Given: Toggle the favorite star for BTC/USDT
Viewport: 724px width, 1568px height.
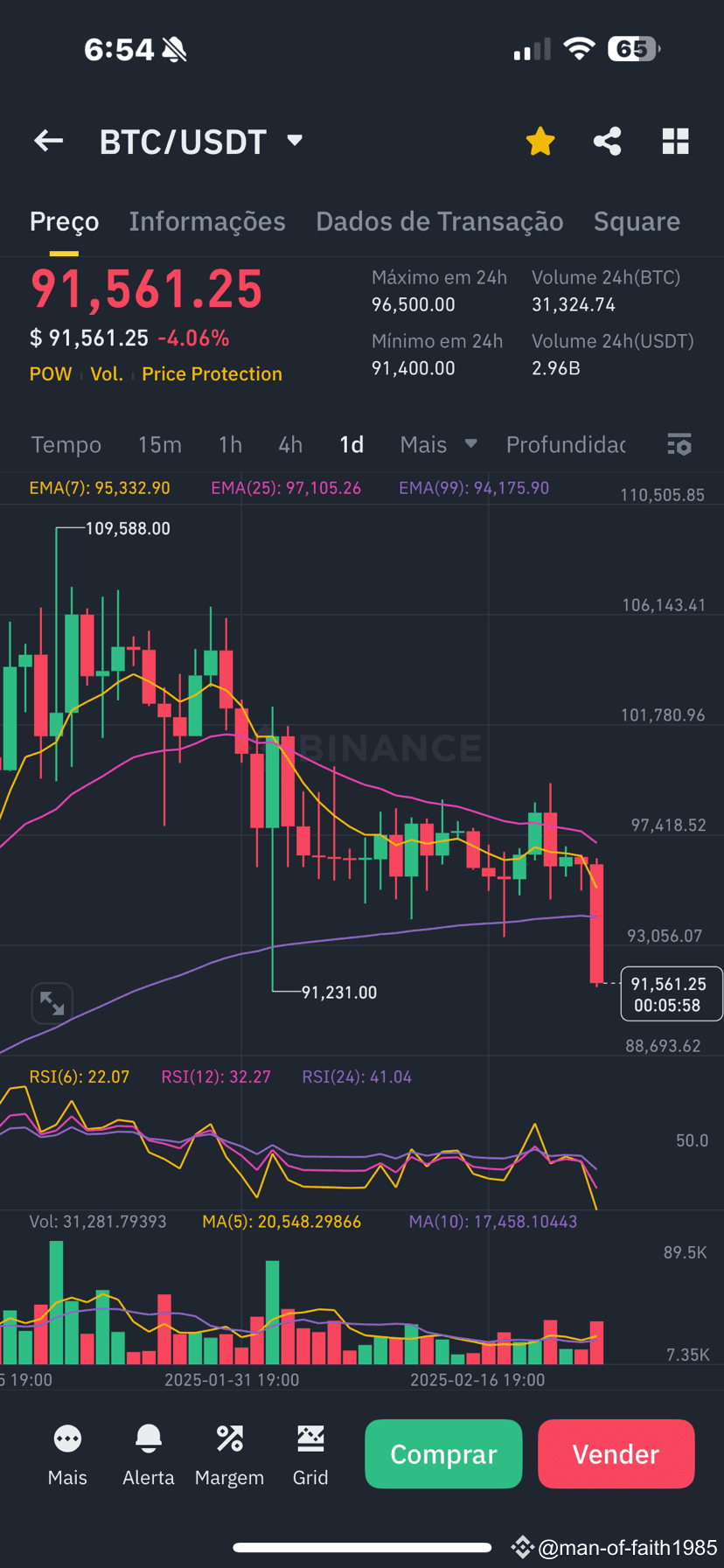Looking at the screenshot, I should [x=540, y=141].
